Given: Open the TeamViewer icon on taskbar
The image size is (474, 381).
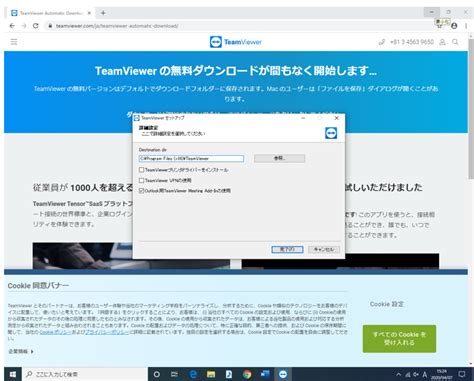Looking at the screenshot, I should (x=283, y=374).
